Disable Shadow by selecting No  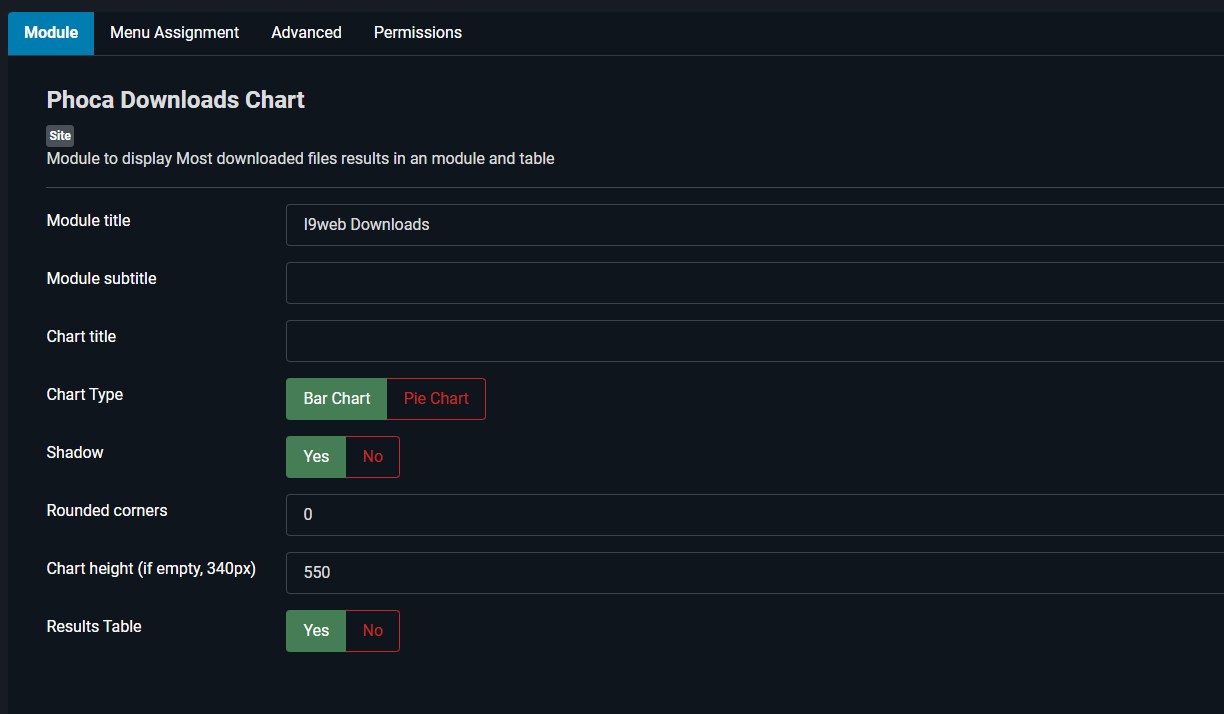point(372,457)
